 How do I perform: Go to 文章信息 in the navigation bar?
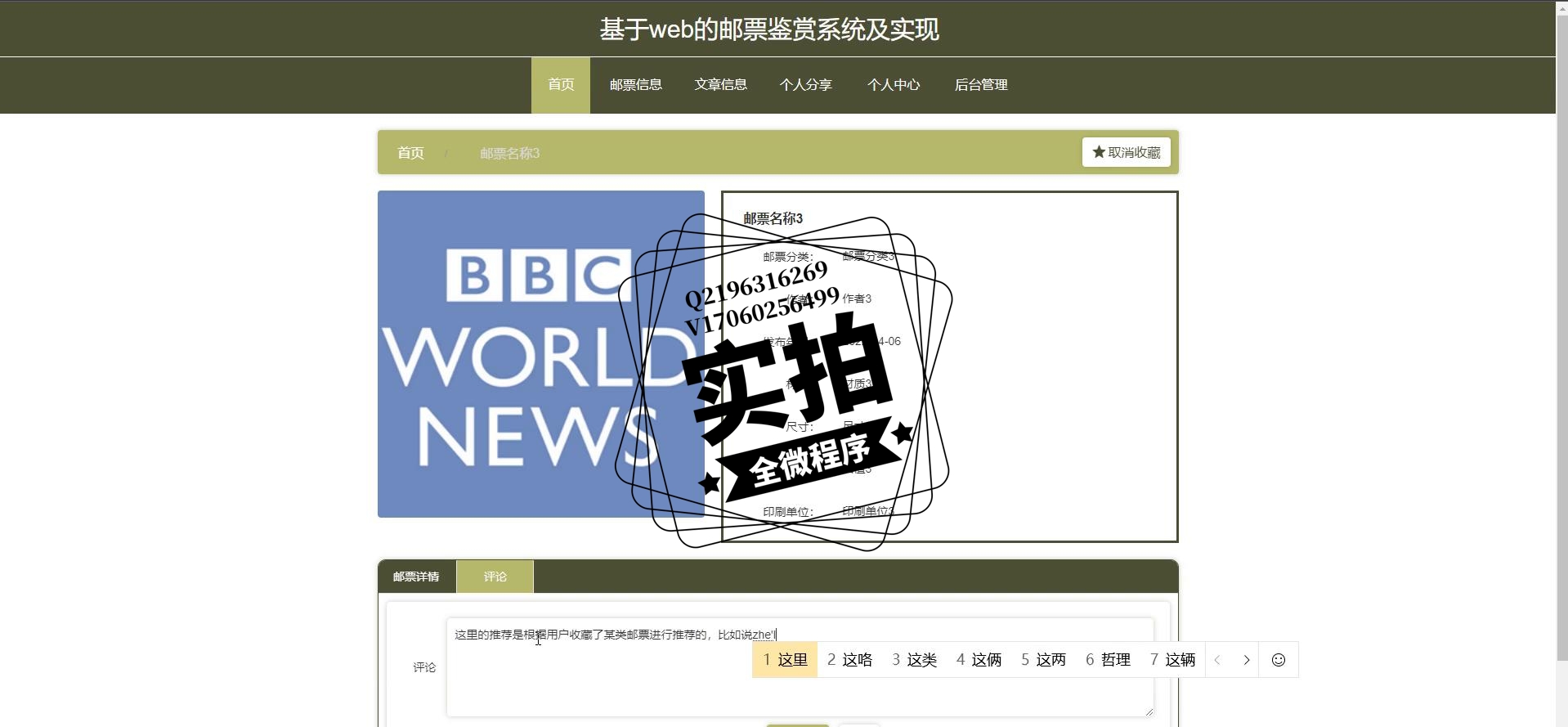coord(720,85)
